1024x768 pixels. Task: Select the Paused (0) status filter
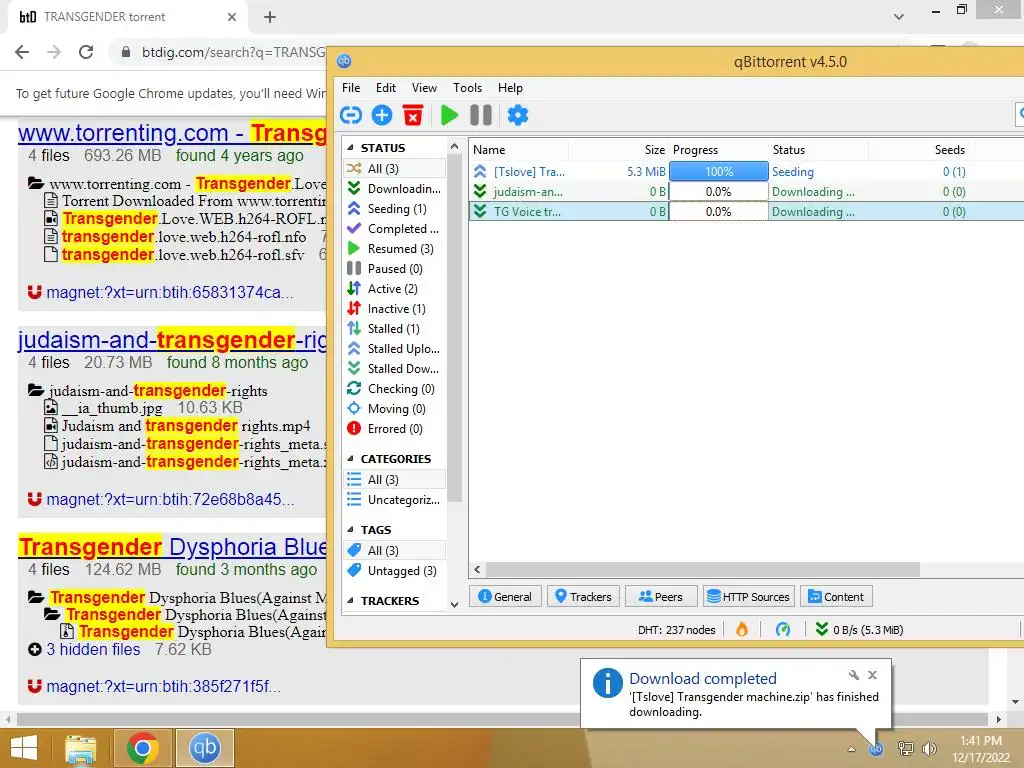tap(394, 268)
